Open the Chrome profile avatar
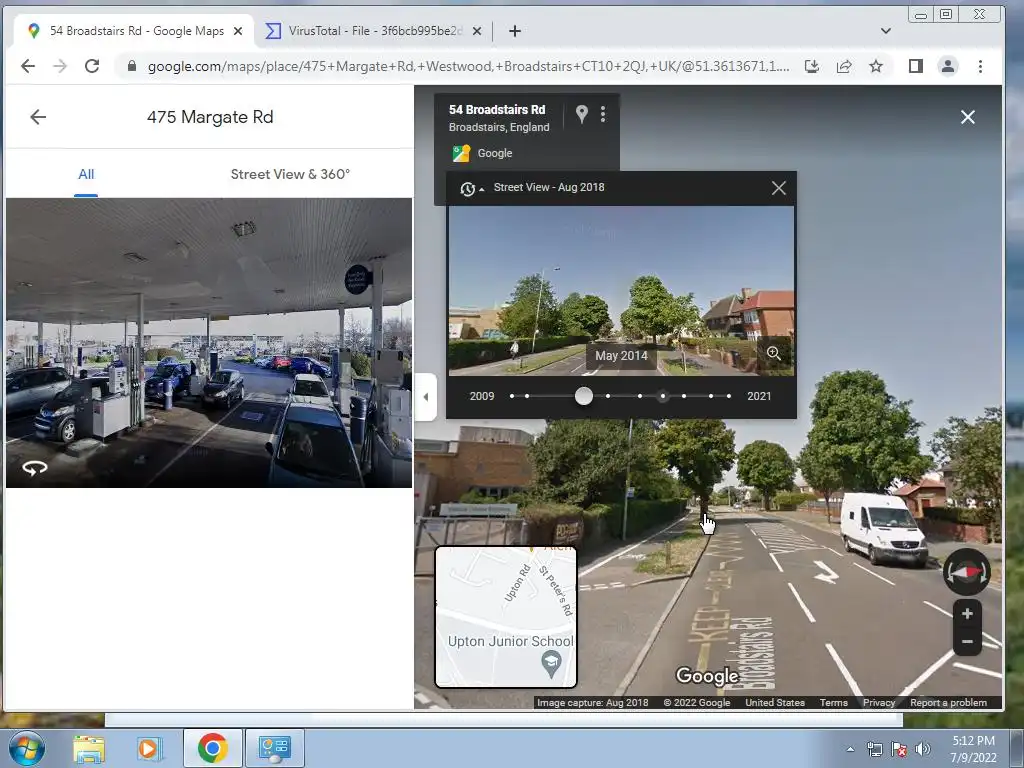 [948, 66]
